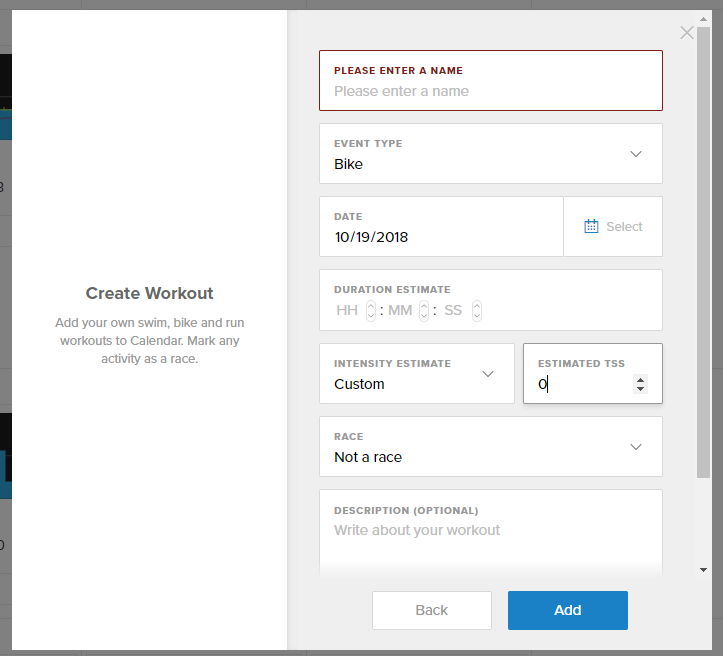Increase the Estimated TSS value
Viewport: 723px width, 656px height.
pos(640,380)
